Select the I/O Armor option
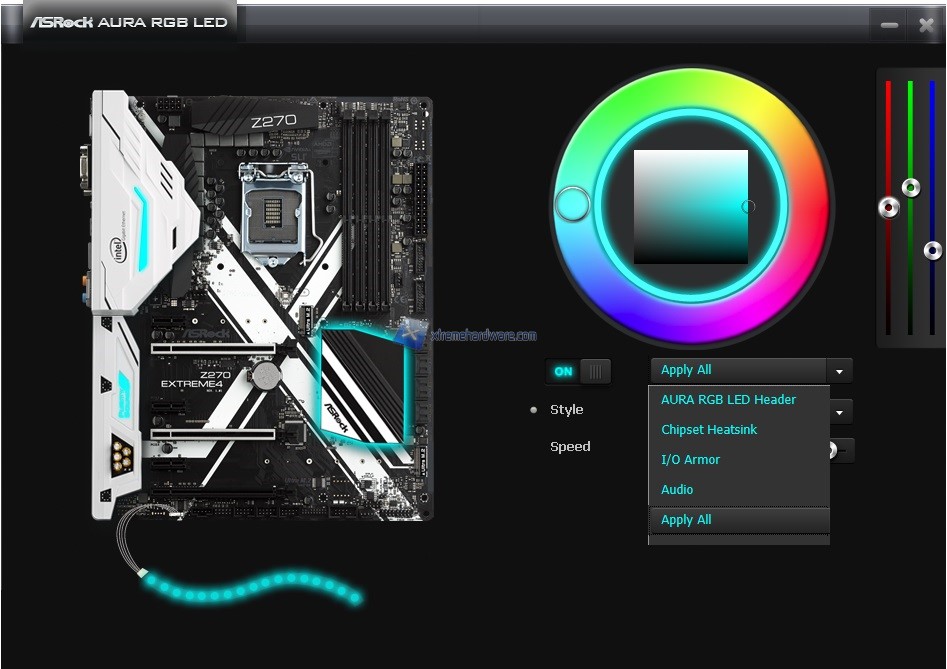 tap(690, 459)
